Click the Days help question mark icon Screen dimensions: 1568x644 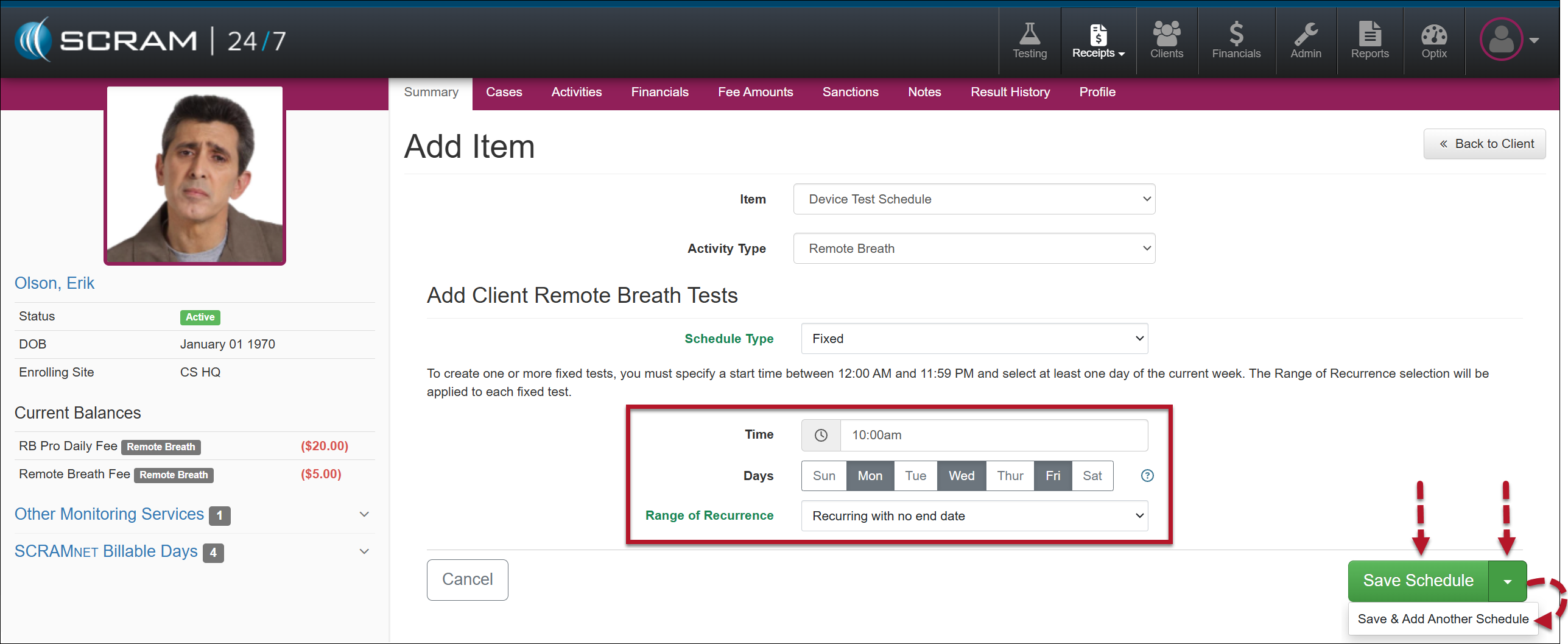pos(1147,476)
